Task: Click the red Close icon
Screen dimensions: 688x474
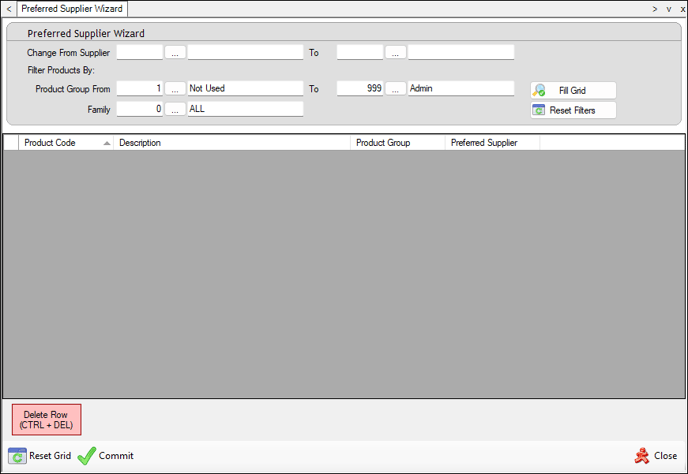Action: coord(642,456)
